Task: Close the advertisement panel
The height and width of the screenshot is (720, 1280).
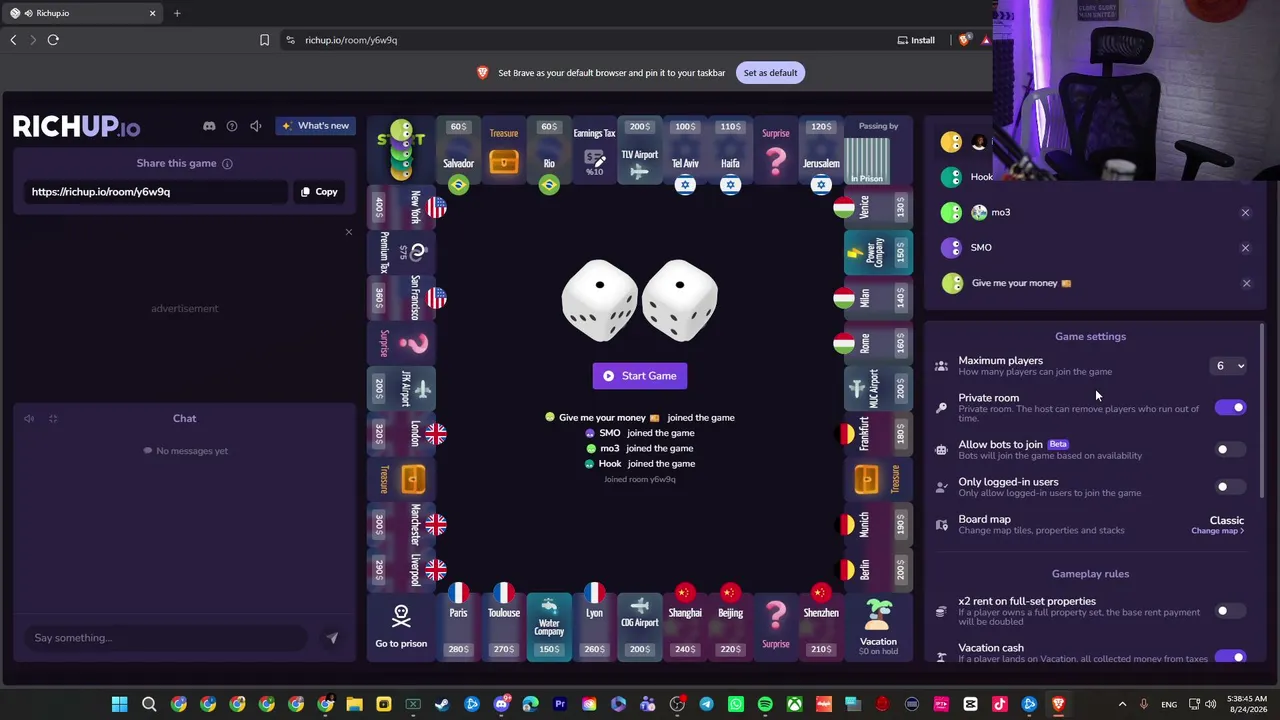Action: click(x=349, y=232)
